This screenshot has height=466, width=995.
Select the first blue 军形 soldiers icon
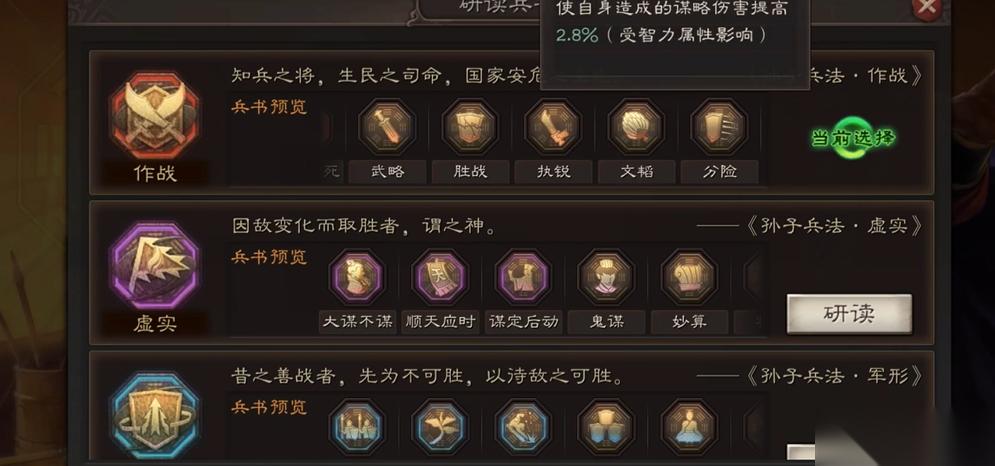(x=357, y=427)
